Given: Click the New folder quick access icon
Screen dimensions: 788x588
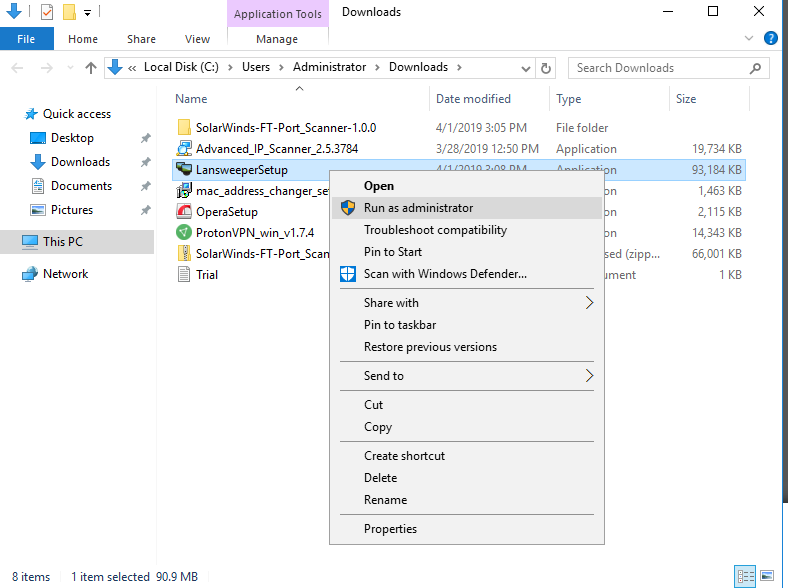Looking at the screenshot, I should [69, 11].
